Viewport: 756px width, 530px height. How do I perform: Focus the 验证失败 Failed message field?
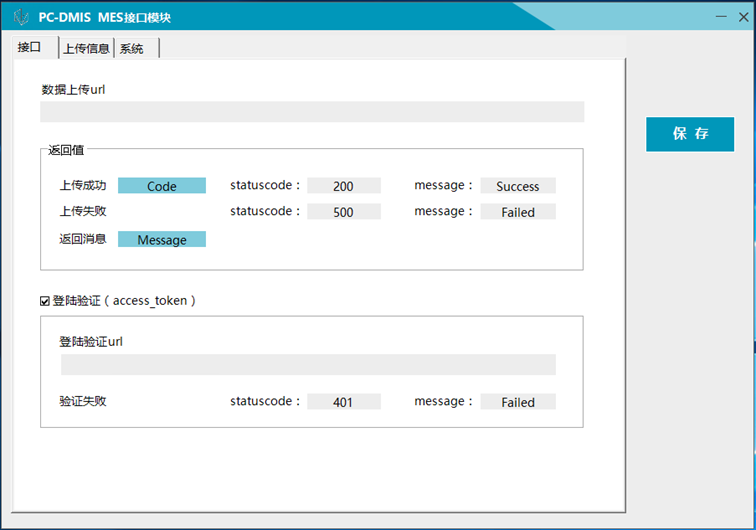[517, 402]
